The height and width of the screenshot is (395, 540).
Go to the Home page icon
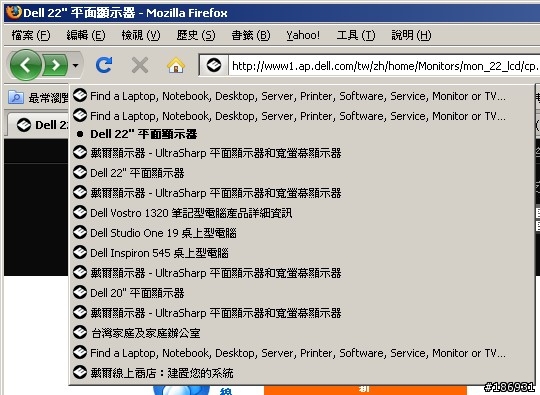(176, 65)
